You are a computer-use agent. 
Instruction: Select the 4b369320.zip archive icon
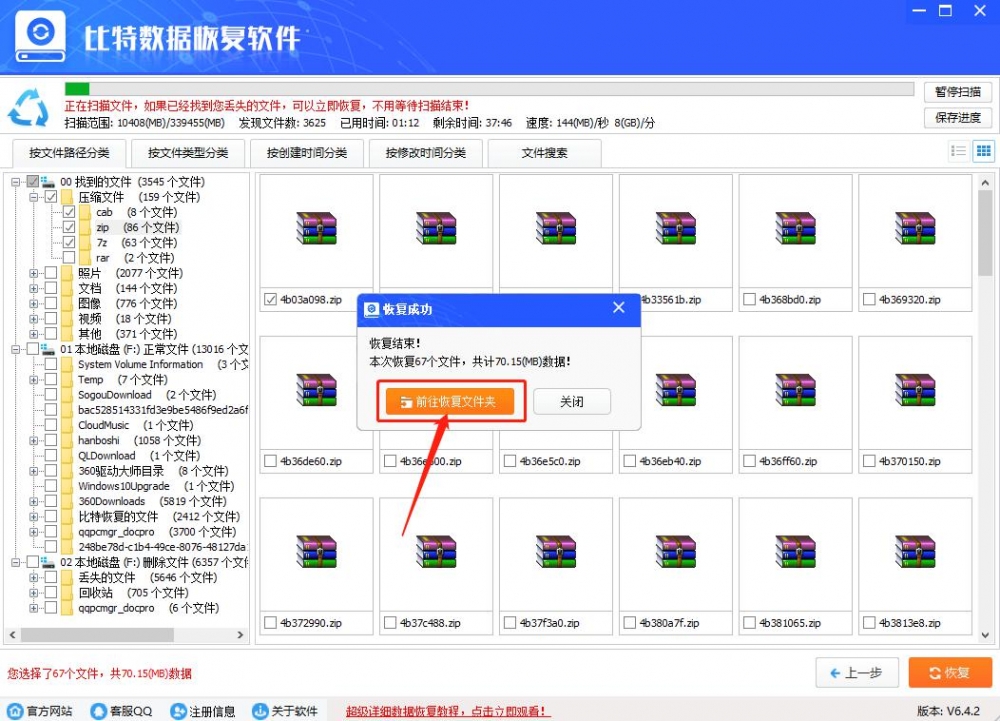915,228
